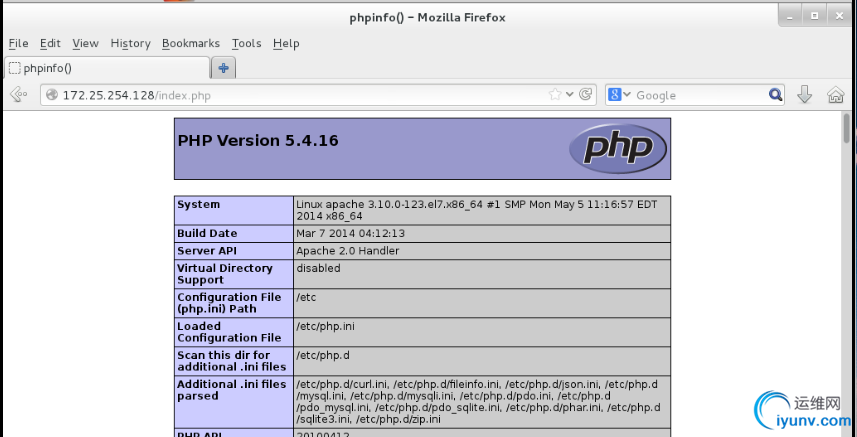
Task: Click the 'Apache 2.0 Handler' value
Action: pyautogui.click(x=348, y=251)
